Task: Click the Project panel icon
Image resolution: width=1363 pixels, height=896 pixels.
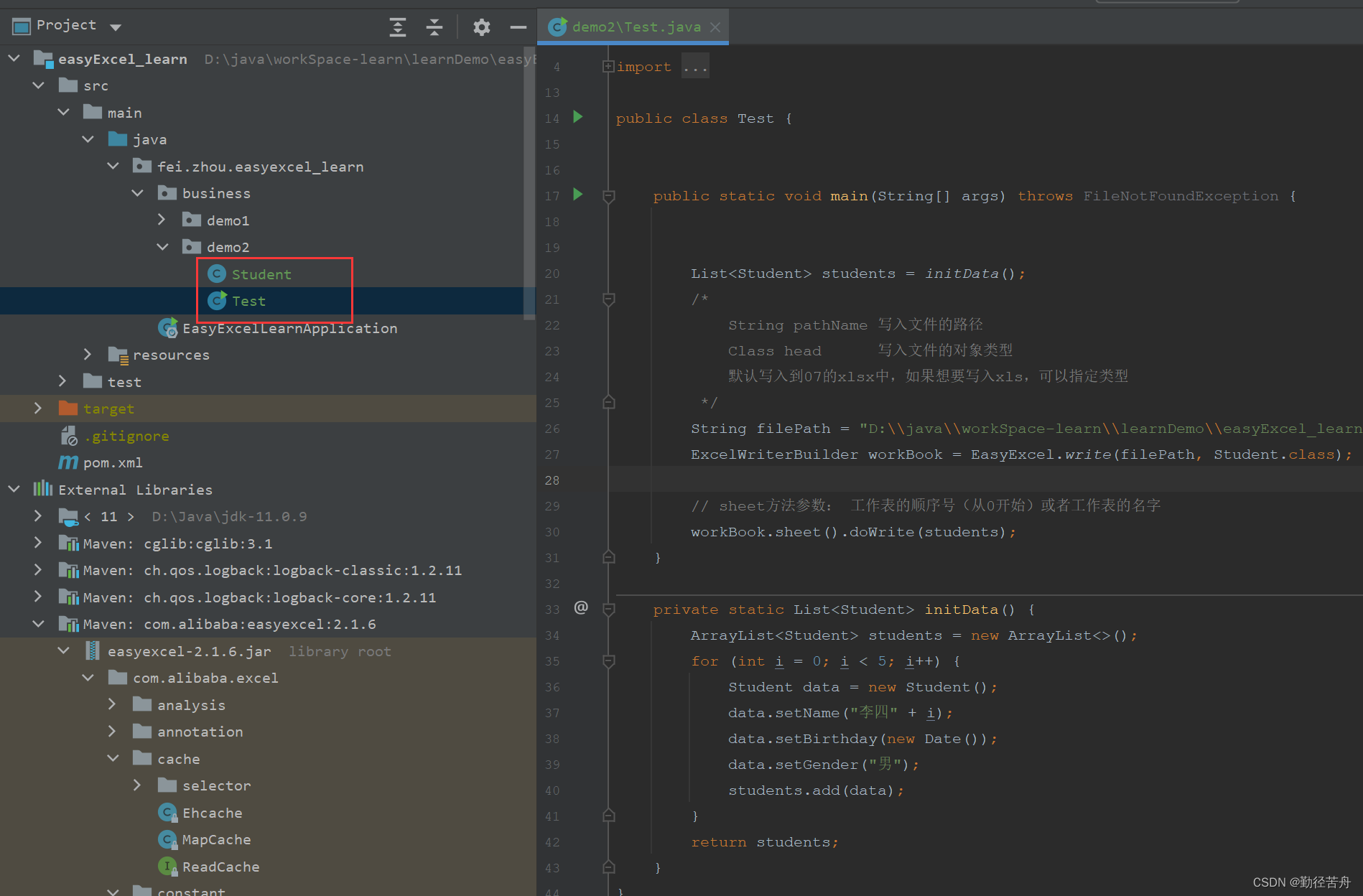Action: pos(22,27)
